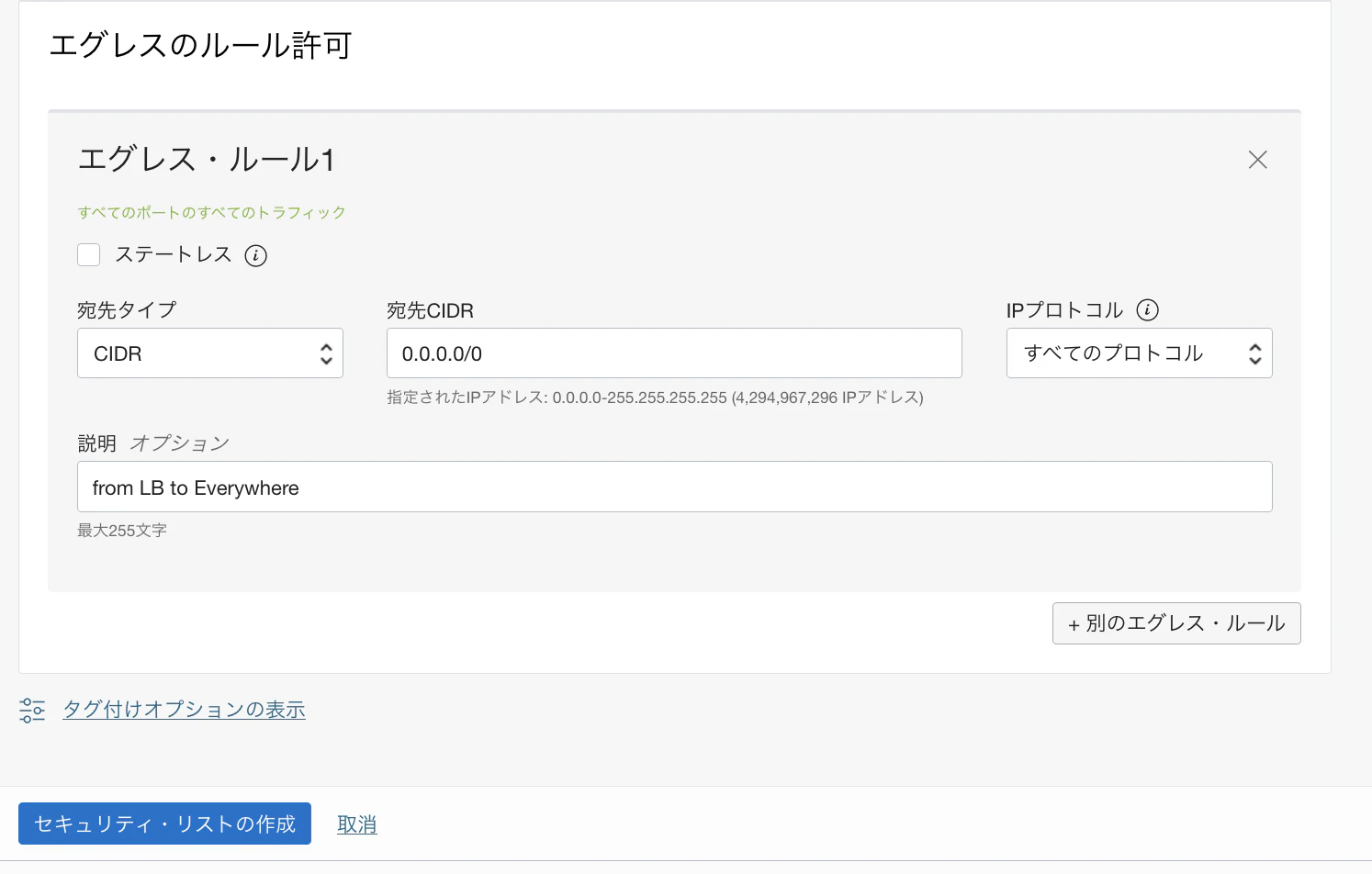The height and width of the screenshot is (874, 1372).
Task: Click the green すべてのポートのすべてのトラフィック text
Action: coord(212,212)
